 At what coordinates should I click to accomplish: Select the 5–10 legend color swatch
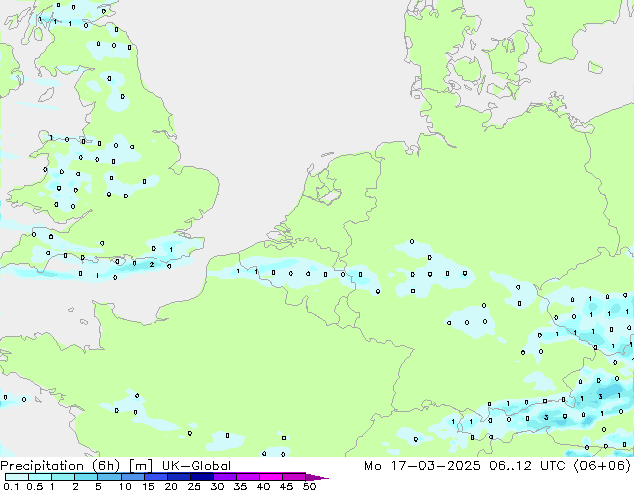109,477
